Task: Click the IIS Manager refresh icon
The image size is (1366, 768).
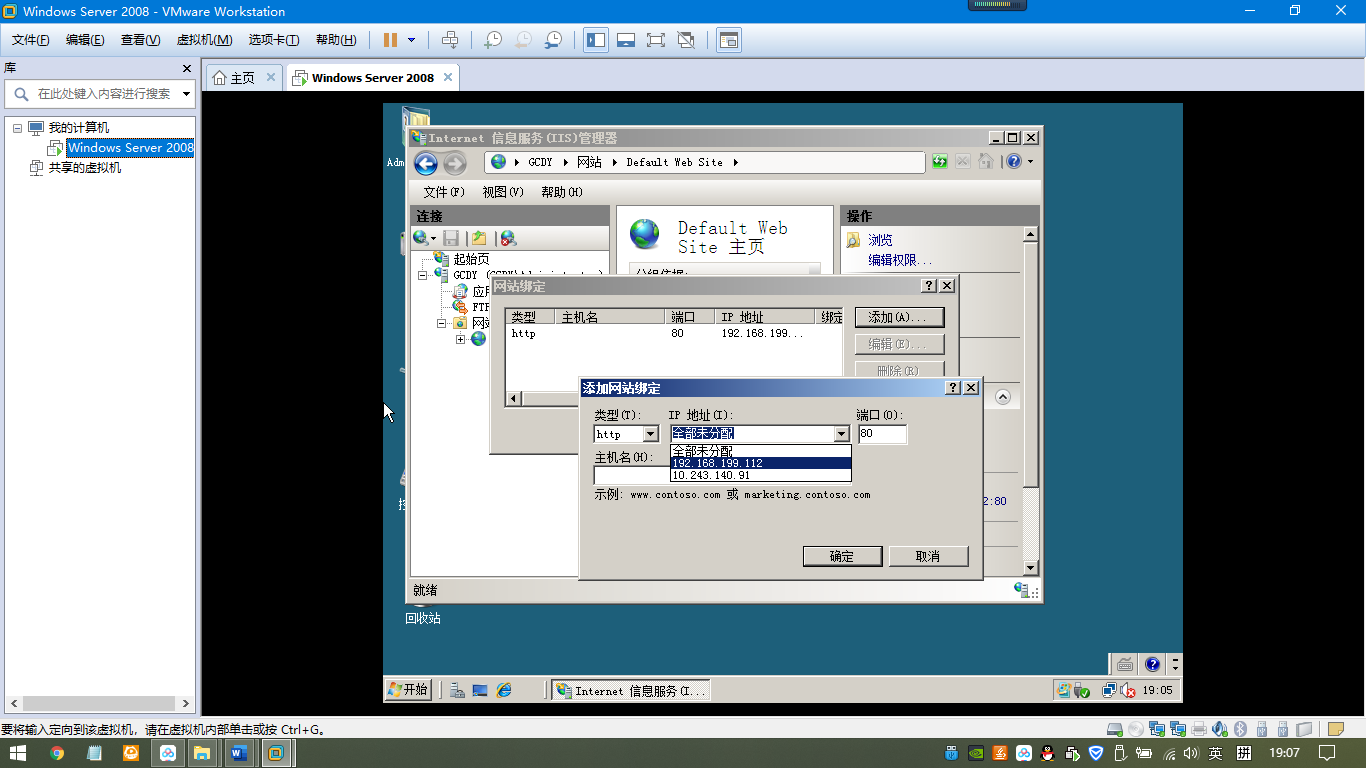Action: 940,161
